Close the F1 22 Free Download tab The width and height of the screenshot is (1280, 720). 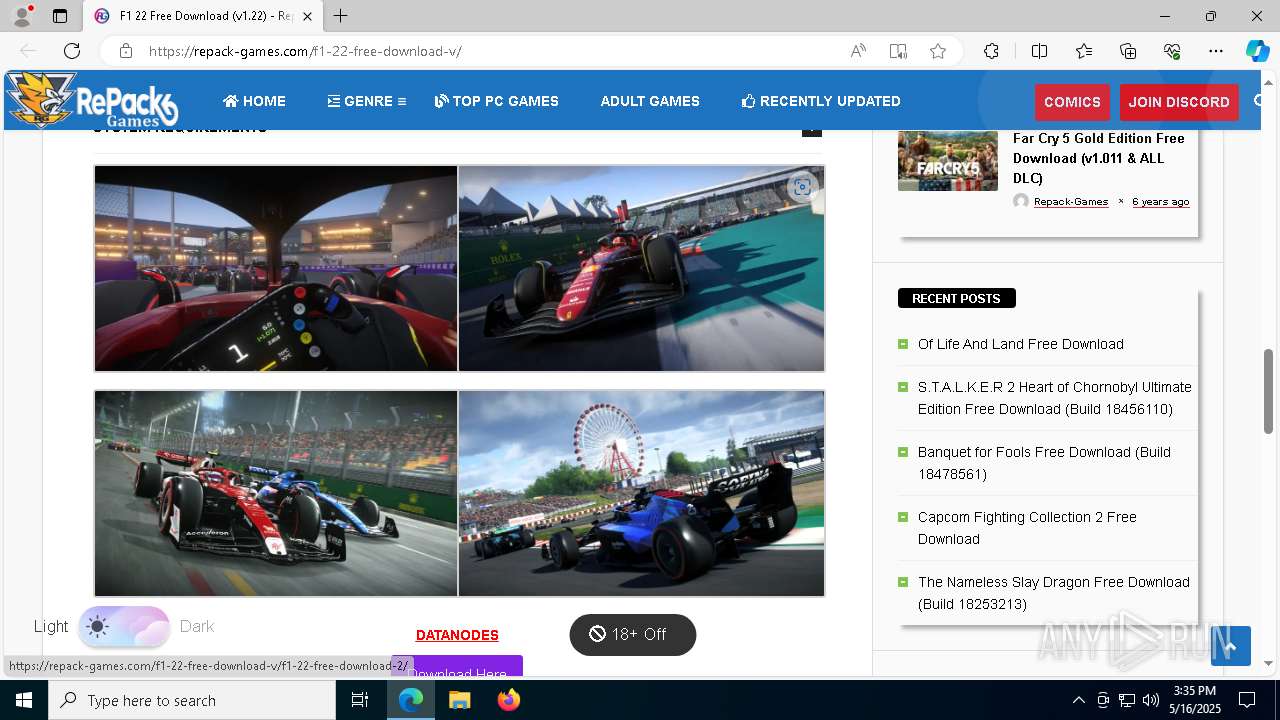(x=308, y=16)
